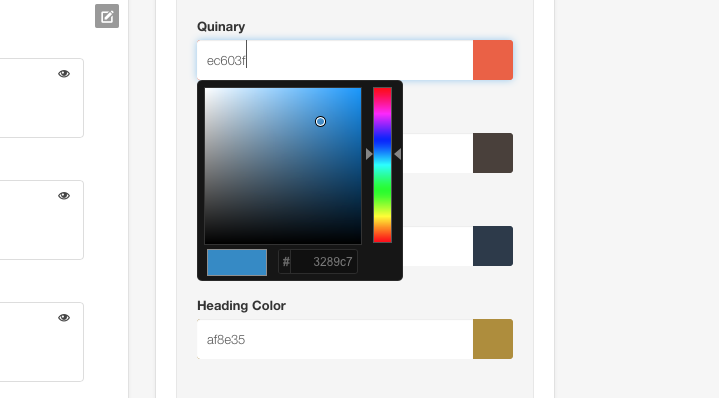This screenshot has height=398, width=719.
Task: Focus the 3289c7 hex field in picker
Action: click(324, 262)
